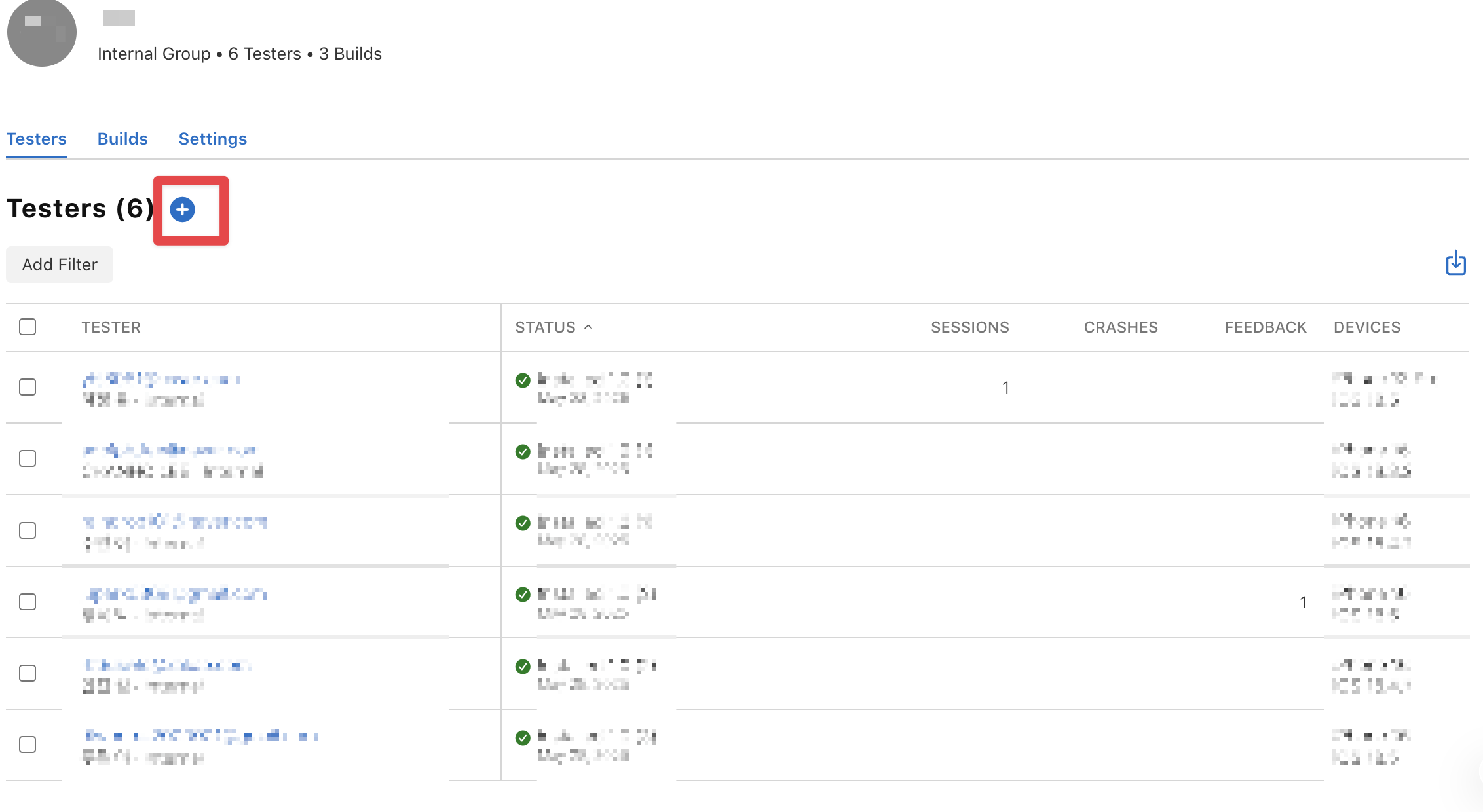Click last row green status checkmark icon
This screenshot has height=812, width=1483.
523,738
